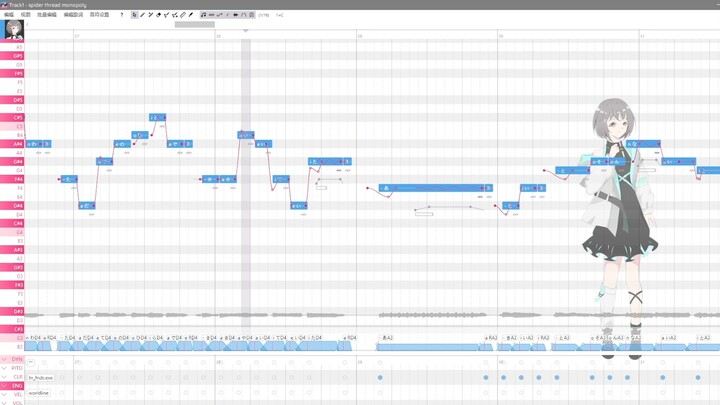Screen dimensions: 720x405
Task: Click the horizontal scrollbar thumb above ruler
Action: (195, 24)
